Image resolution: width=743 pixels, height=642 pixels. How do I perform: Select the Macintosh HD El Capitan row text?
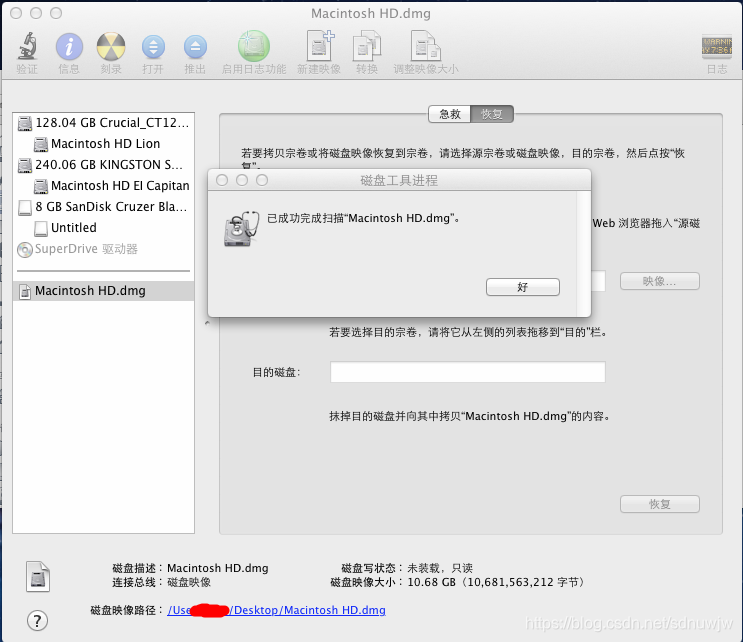point(120,185)
